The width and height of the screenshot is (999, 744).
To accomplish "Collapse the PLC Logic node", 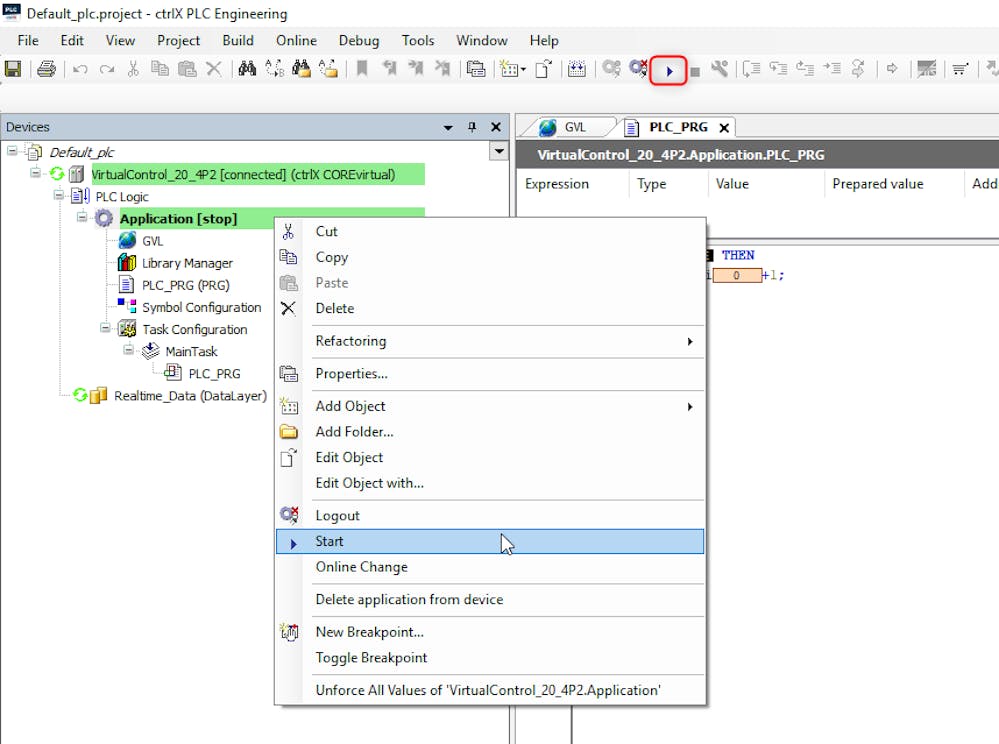I will tap(59, 195).
